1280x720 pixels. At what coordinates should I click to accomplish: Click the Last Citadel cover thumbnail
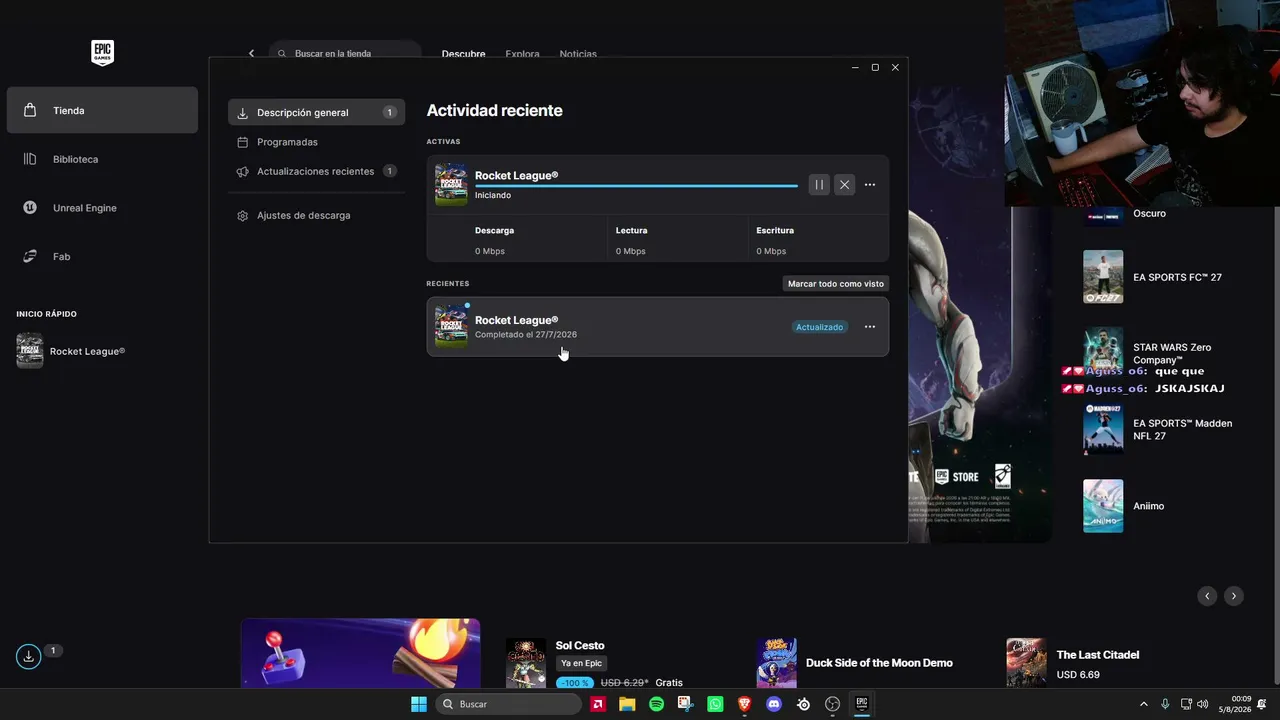1027,663
